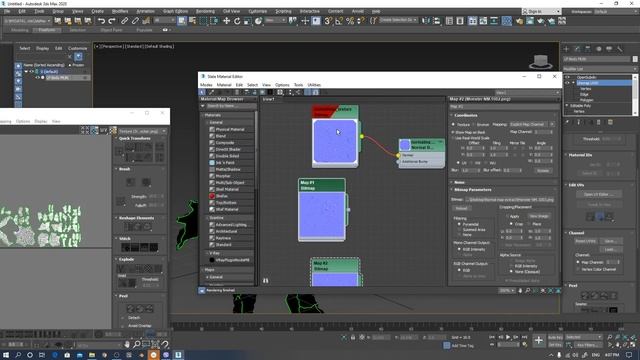Image resolution: width=640 pixels, height=360 pixels.
Task: Click the large plus Set Key icon
Action: click(x=539, y=340)
